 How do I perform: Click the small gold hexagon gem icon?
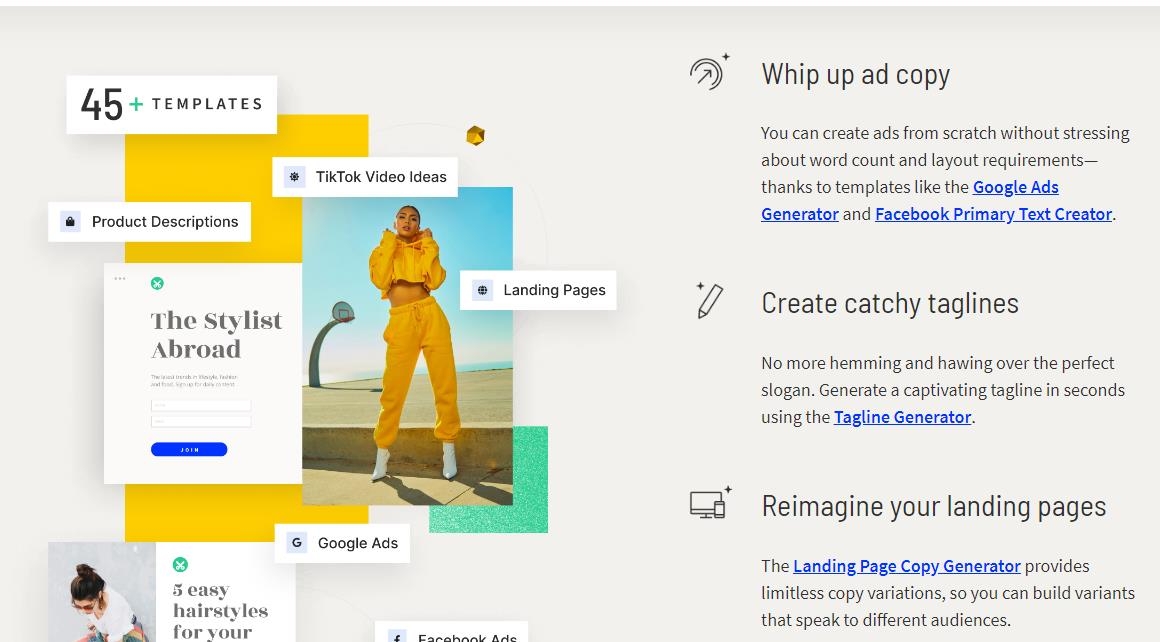pos(475,135)
